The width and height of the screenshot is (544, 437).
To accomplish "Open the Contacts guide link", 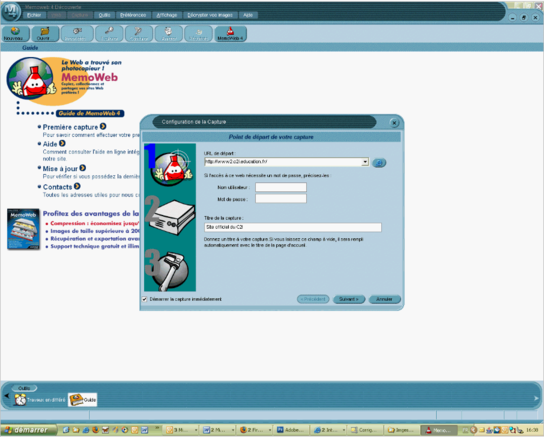I will pyautogui.click(x=57, y=187).
